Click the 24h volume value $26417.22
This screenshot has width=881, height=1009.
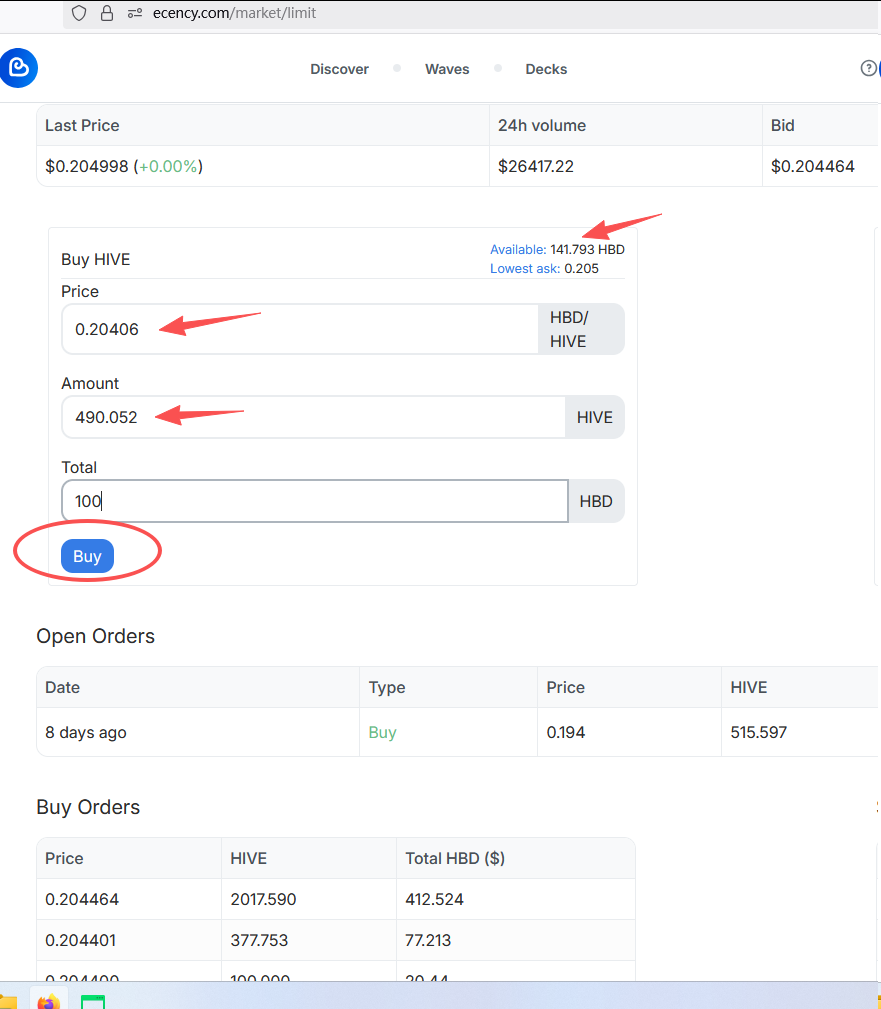tap(535, 166)
